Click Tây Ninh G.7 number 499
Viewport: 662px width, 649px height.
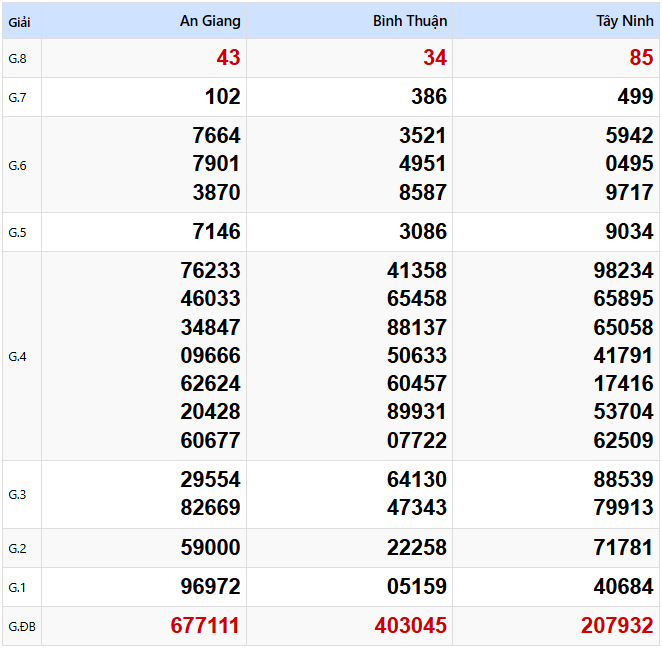point(635,96)
